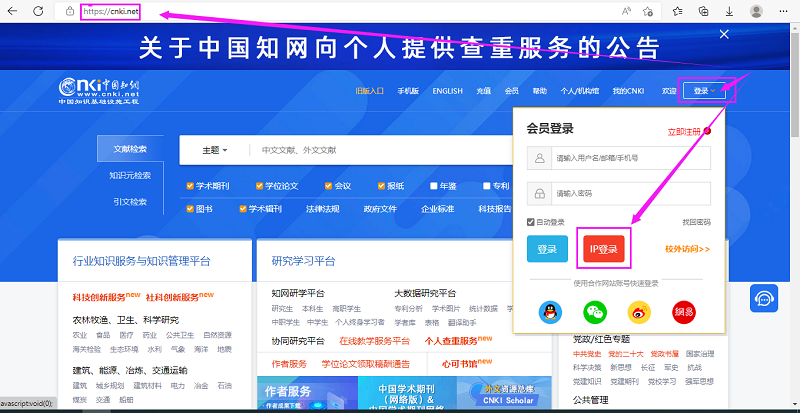Select the 引文检索 tab
Viewport: 800px width, 413px height.
point(130,202)
